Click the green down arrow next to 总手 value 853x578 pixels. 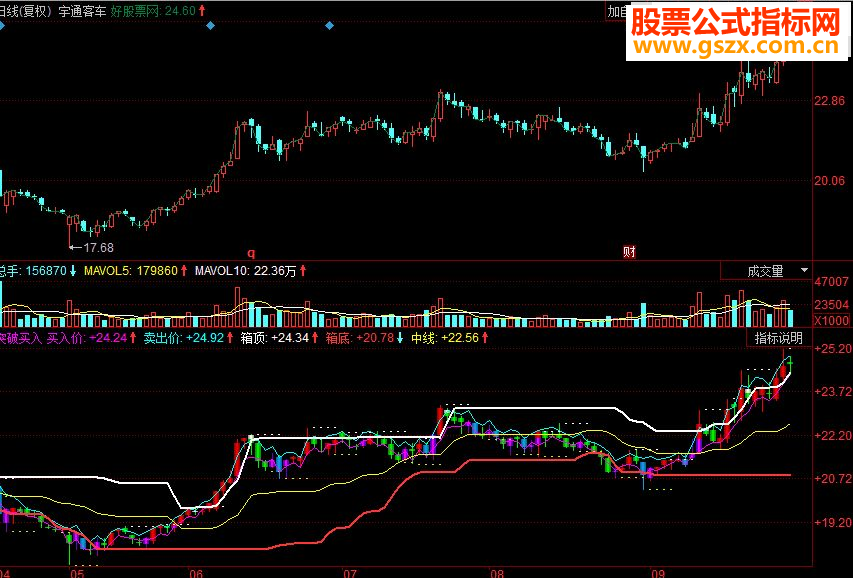(x=72, y=271)
